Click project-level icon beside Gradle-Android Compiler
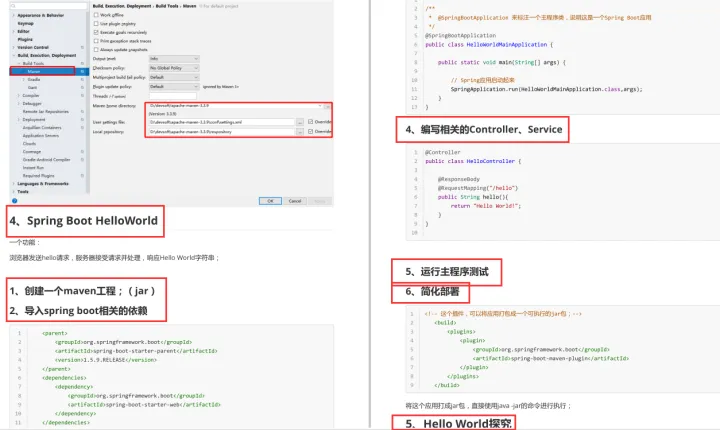720x430 pixels. 82,160
